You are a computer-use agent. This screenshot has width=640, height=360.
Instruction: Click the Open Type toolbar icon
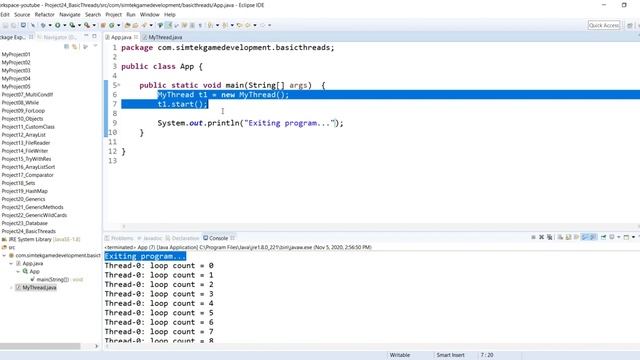(x=127, y=25)
